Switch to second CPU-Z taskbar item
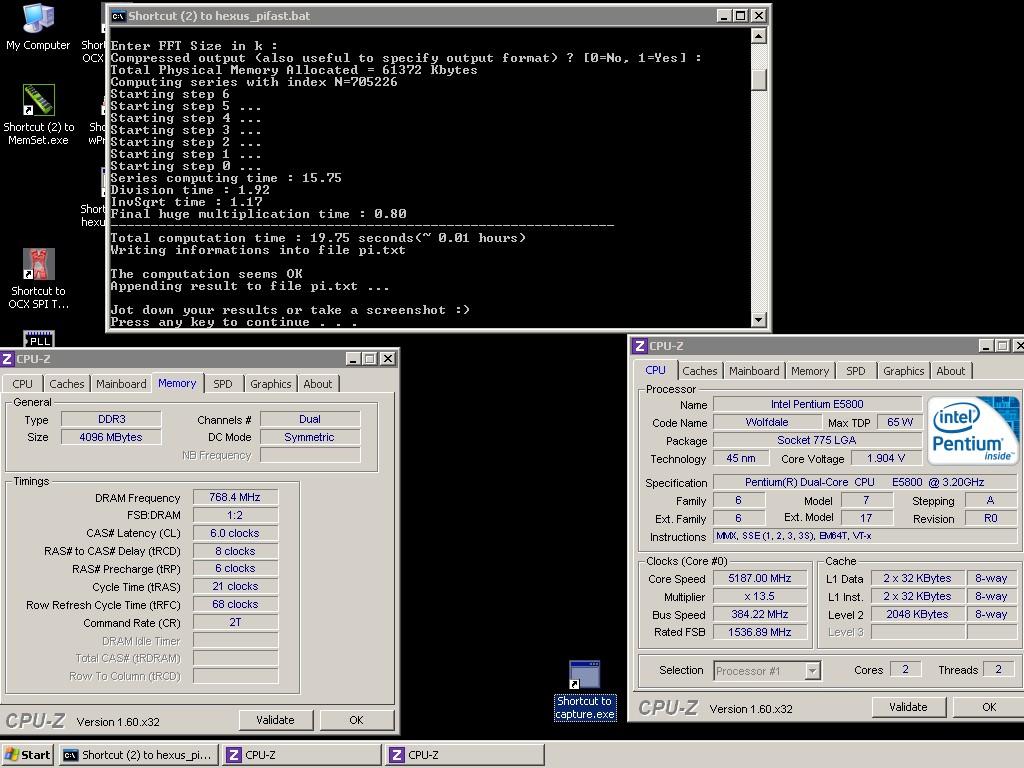The image size is (1024, 768). click(464, 755)
